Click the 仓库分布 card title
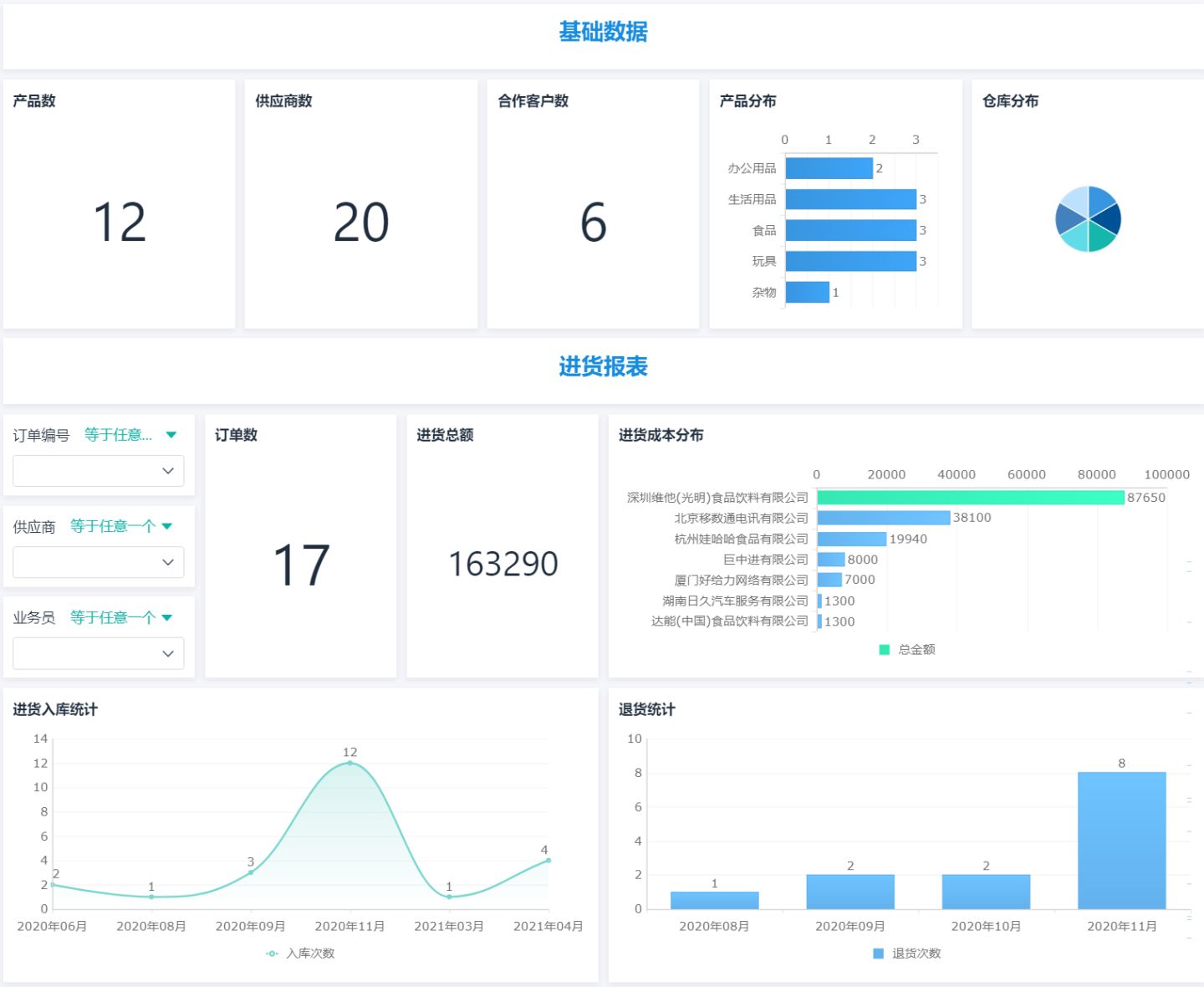1204x987 pixels. point(1010,100)
